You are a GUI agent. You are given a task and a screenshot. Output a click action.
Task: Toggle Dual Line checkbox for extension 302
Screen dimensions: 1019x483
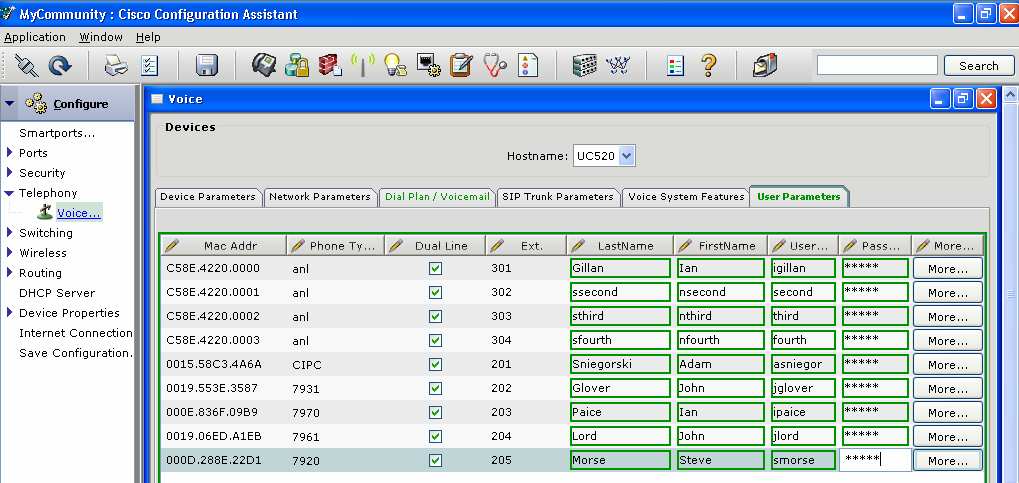point(435,293)
